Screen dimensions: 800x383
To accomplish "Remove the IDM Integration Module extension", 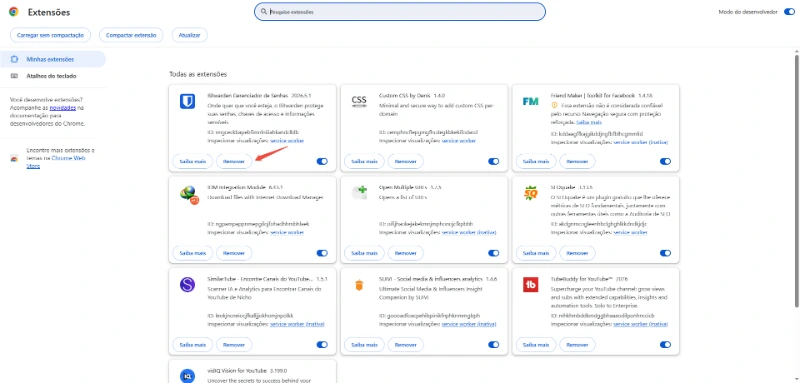I will coord(234,253).
